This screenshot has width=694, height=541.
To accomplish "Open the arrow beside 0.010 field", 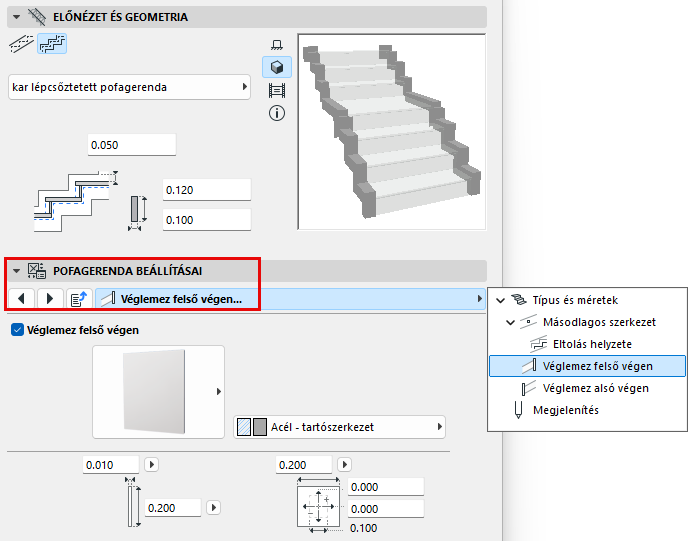I will 151,465.
